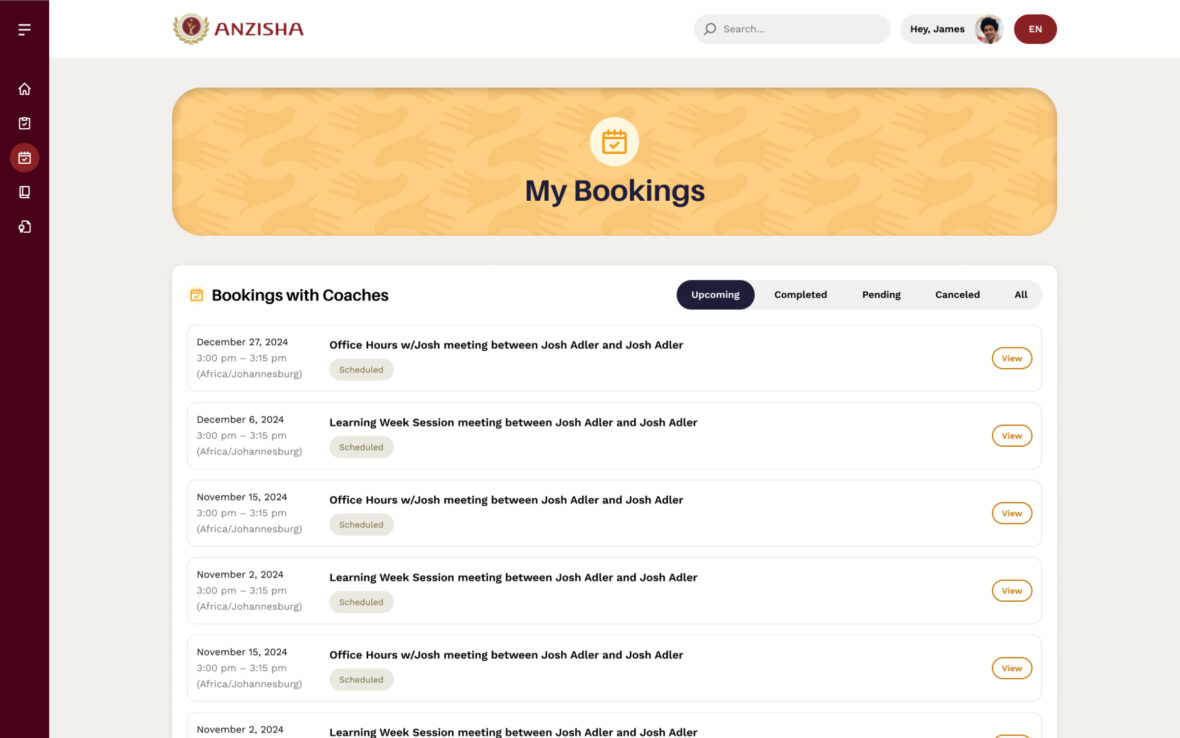Open the calendar bookings icon in sidebar

tap(24, 157)
